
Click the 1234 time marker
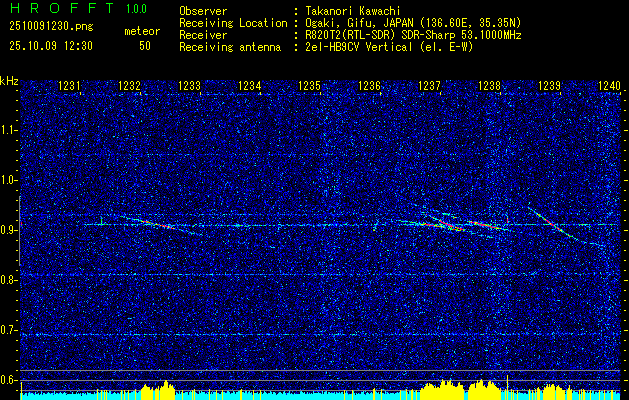coord(250,85)
